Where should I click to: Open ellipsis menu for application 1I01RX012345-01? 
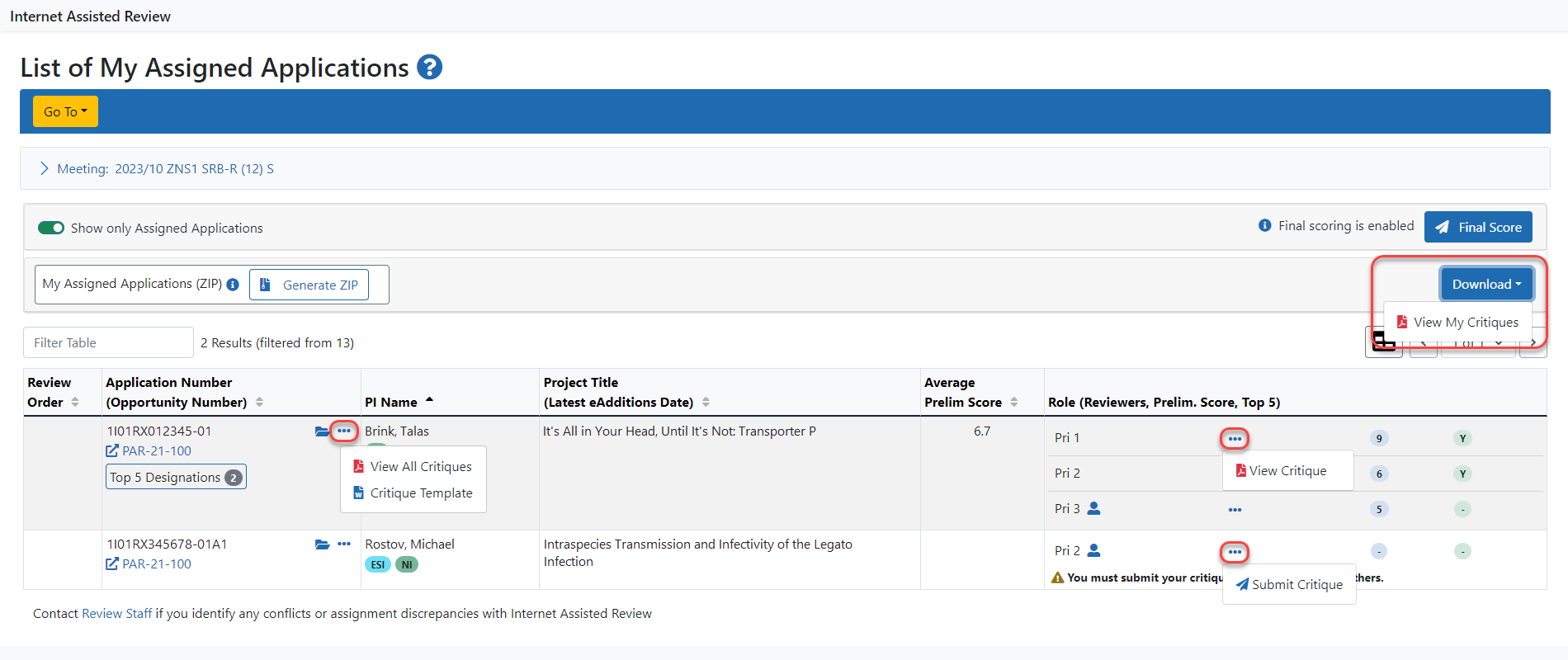click(344, 431)
